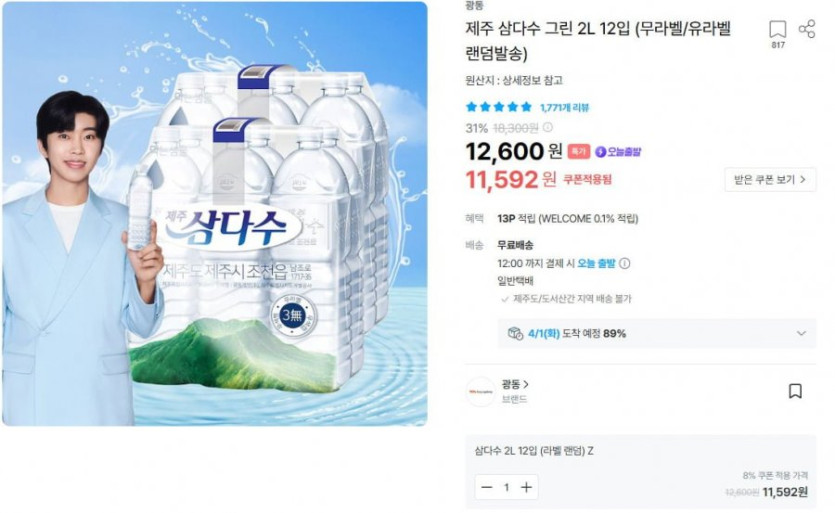Bookmark the 광동 brand

[x=795, y=391]
